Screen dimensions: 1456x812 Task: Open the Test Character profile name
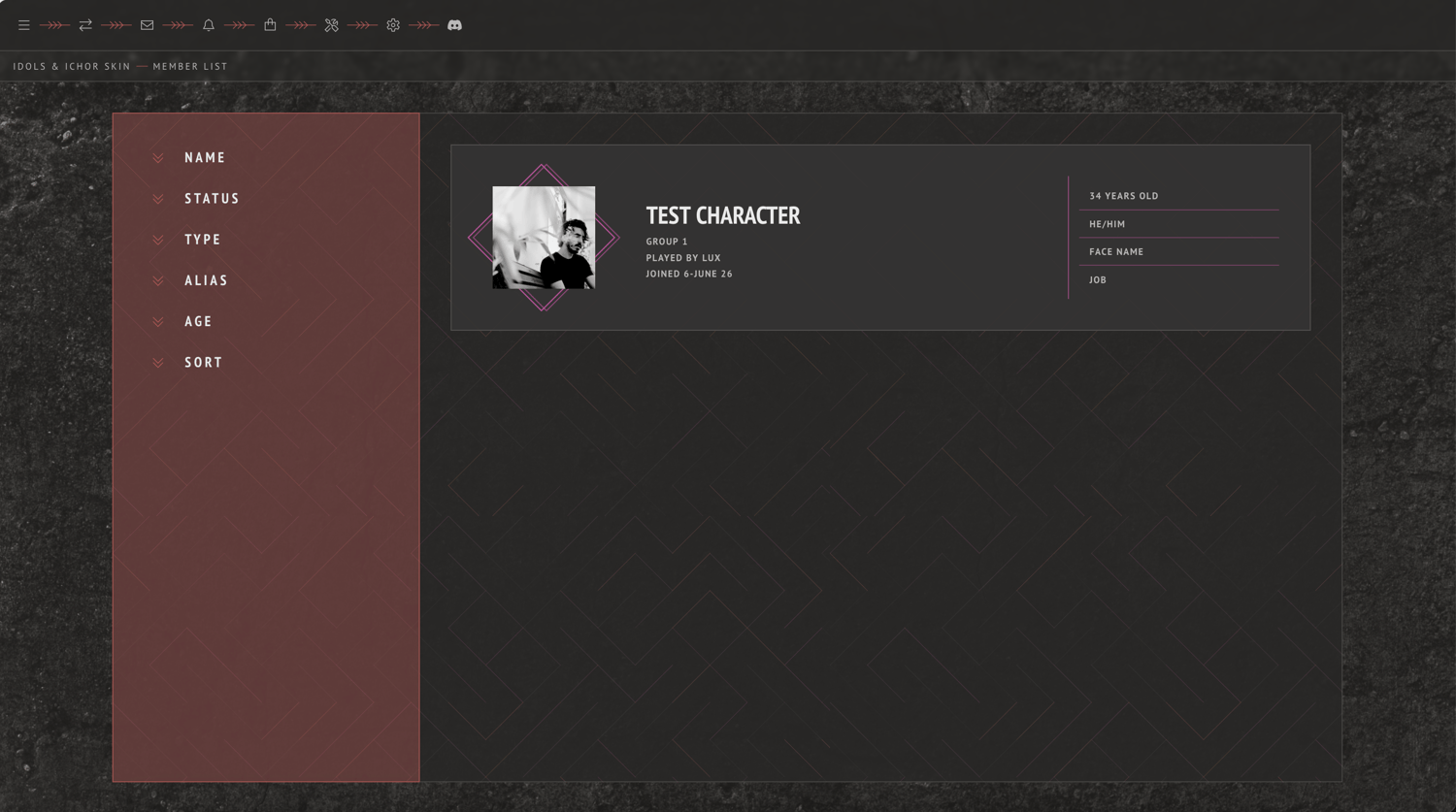[x=723, y=215]
